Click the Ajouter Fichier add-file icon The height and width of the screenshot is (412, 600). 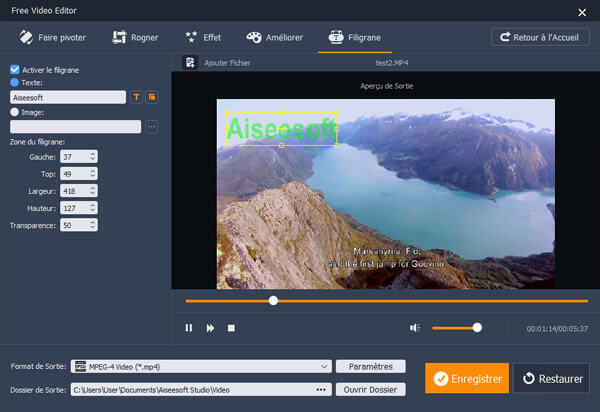[x=189, y=62]
